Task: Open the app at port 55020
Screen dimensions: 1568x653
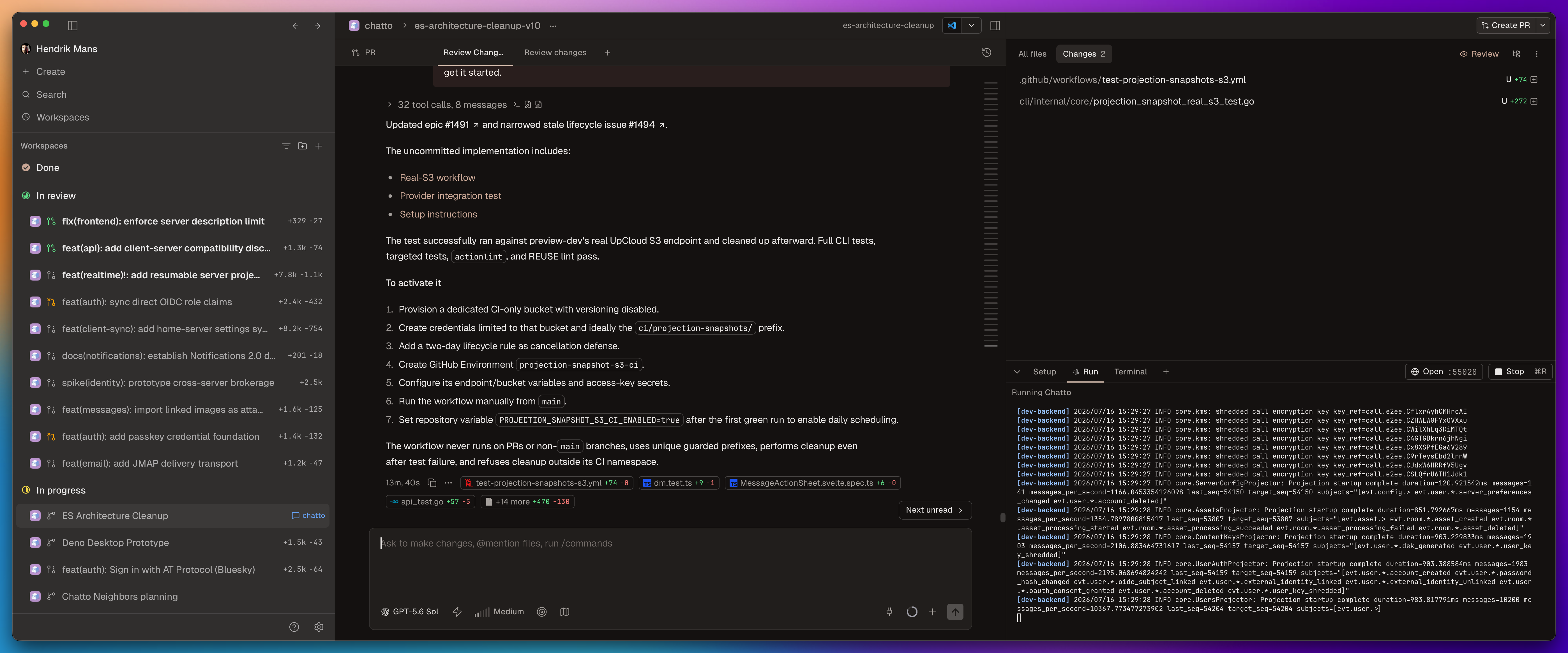Action: click(1444, 372)
